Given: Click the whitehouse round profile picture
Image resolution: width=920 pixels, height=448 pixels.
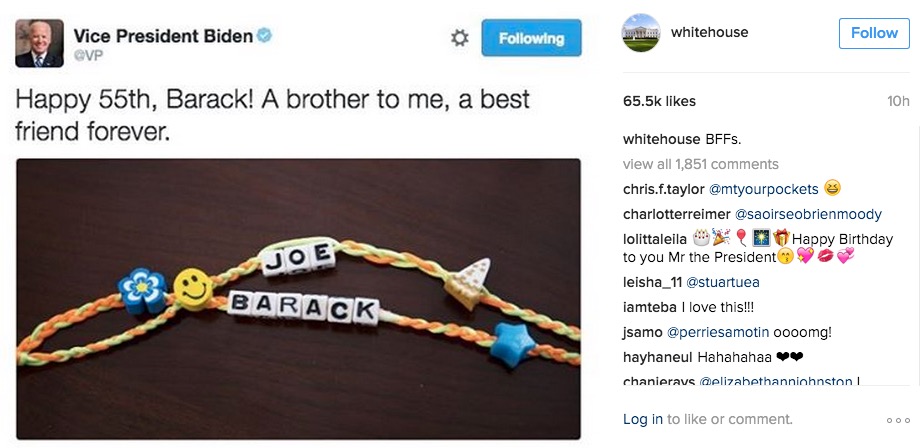Looking at the screenshot, I should coord(641,33).
